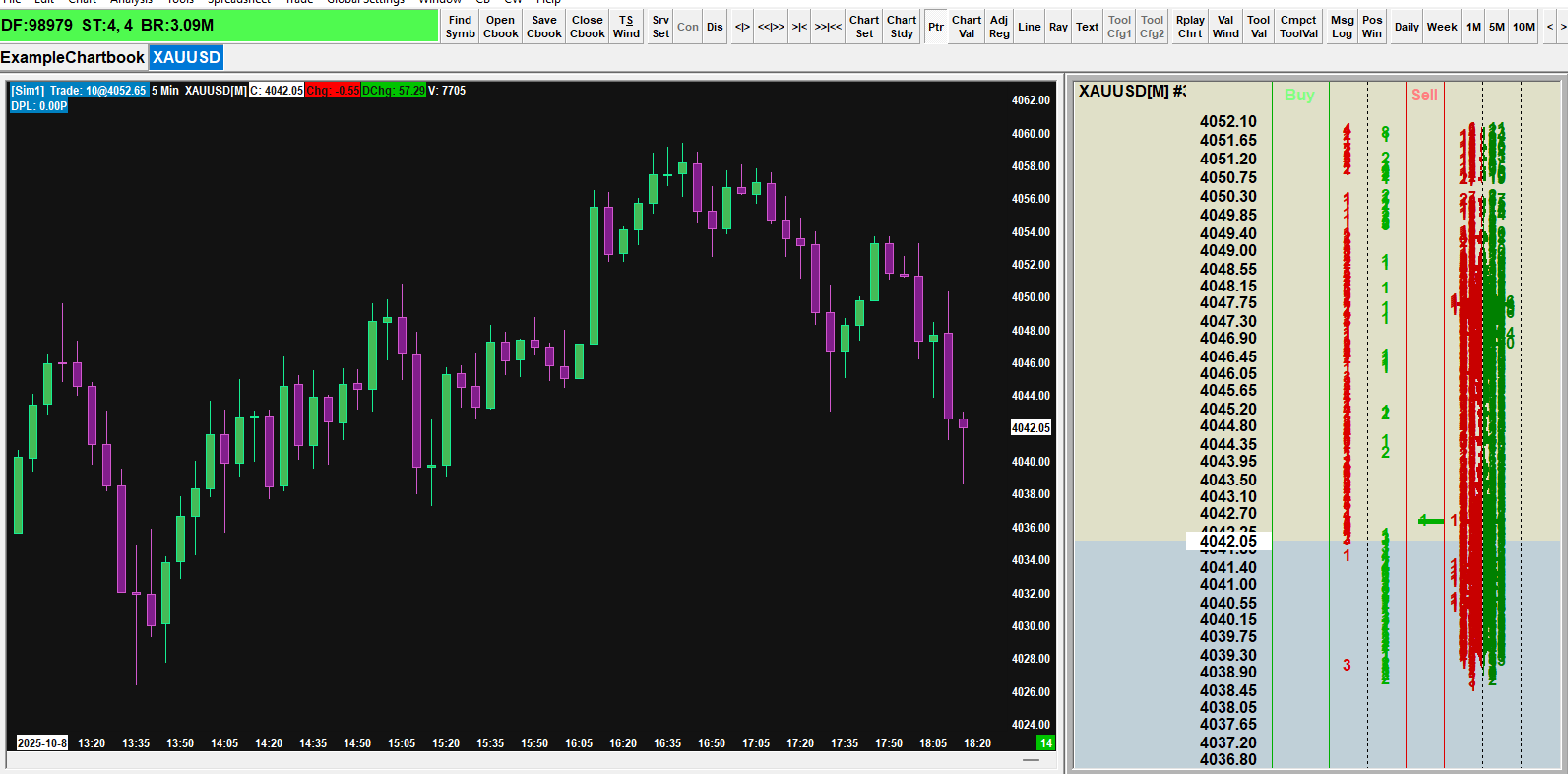Screen dimensions: 1568x774
Task: Click the Find Symb toolbar button
Action: [x=460, y=27]
